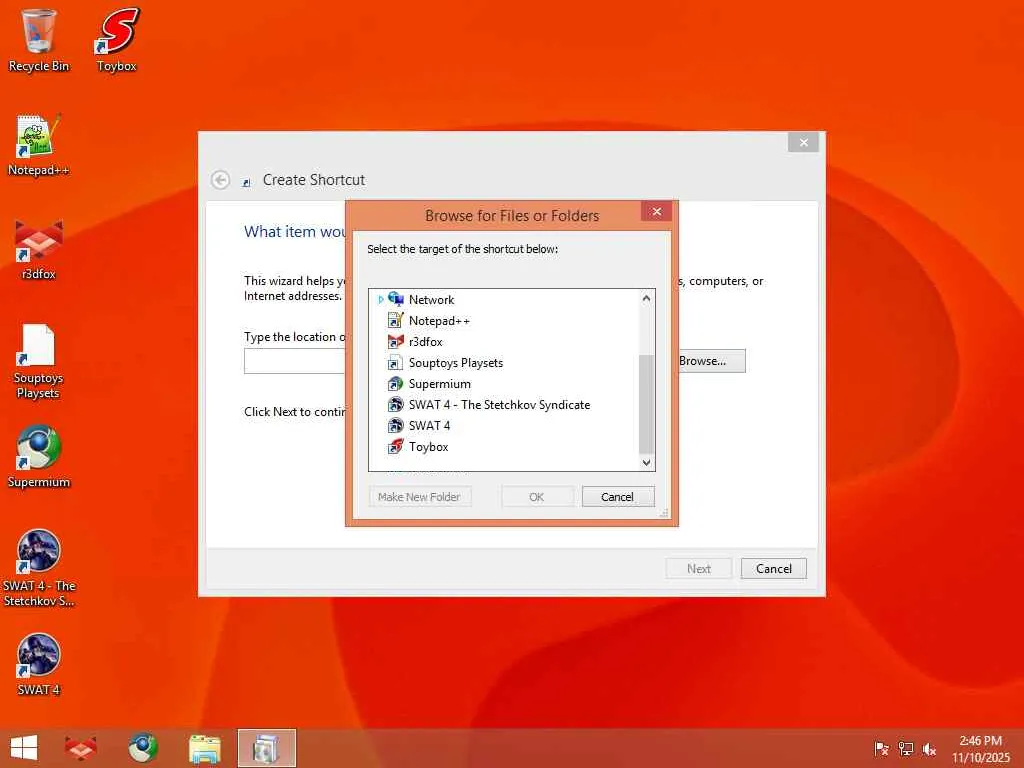The height and width of the screenshot is (768, 1024).
Task: Click Make New Folder button
Action: [x=419, y=497]
